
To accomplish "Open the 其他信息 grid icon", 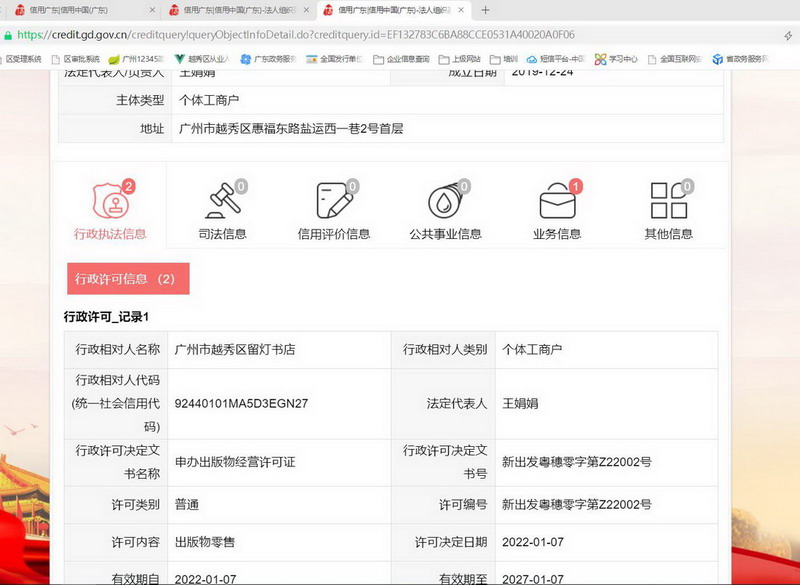I will (x=668, y=200).
